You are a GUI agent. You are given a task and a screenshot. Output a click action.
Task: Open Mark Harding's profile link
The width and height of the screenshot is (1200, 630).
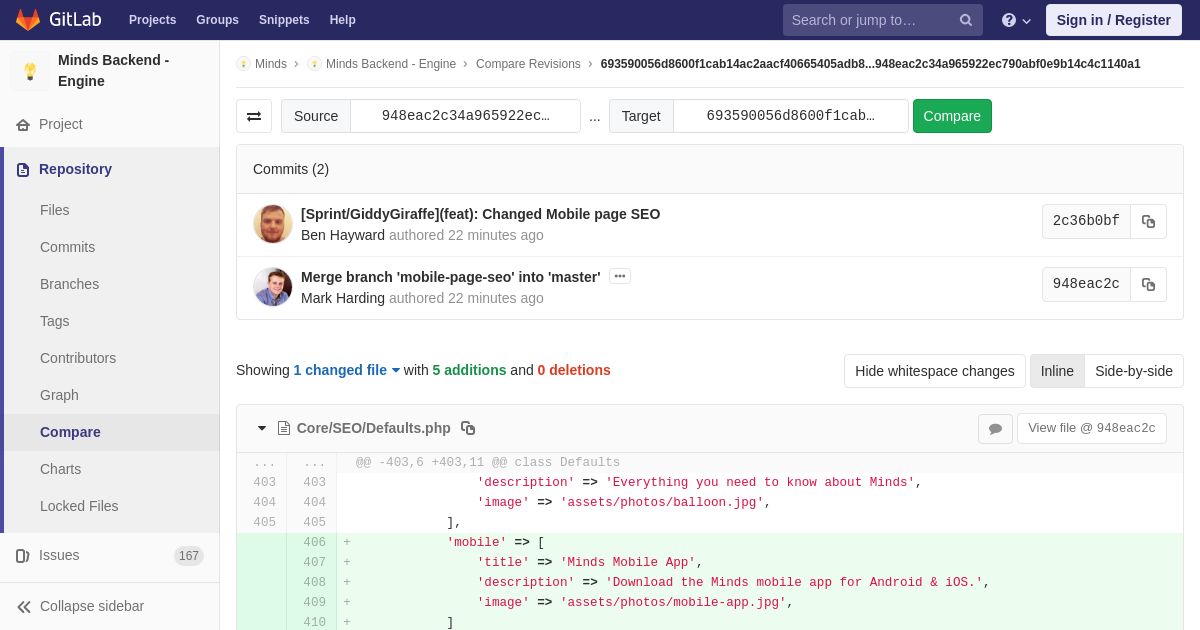pyautogui.click(x=343, y=298)
